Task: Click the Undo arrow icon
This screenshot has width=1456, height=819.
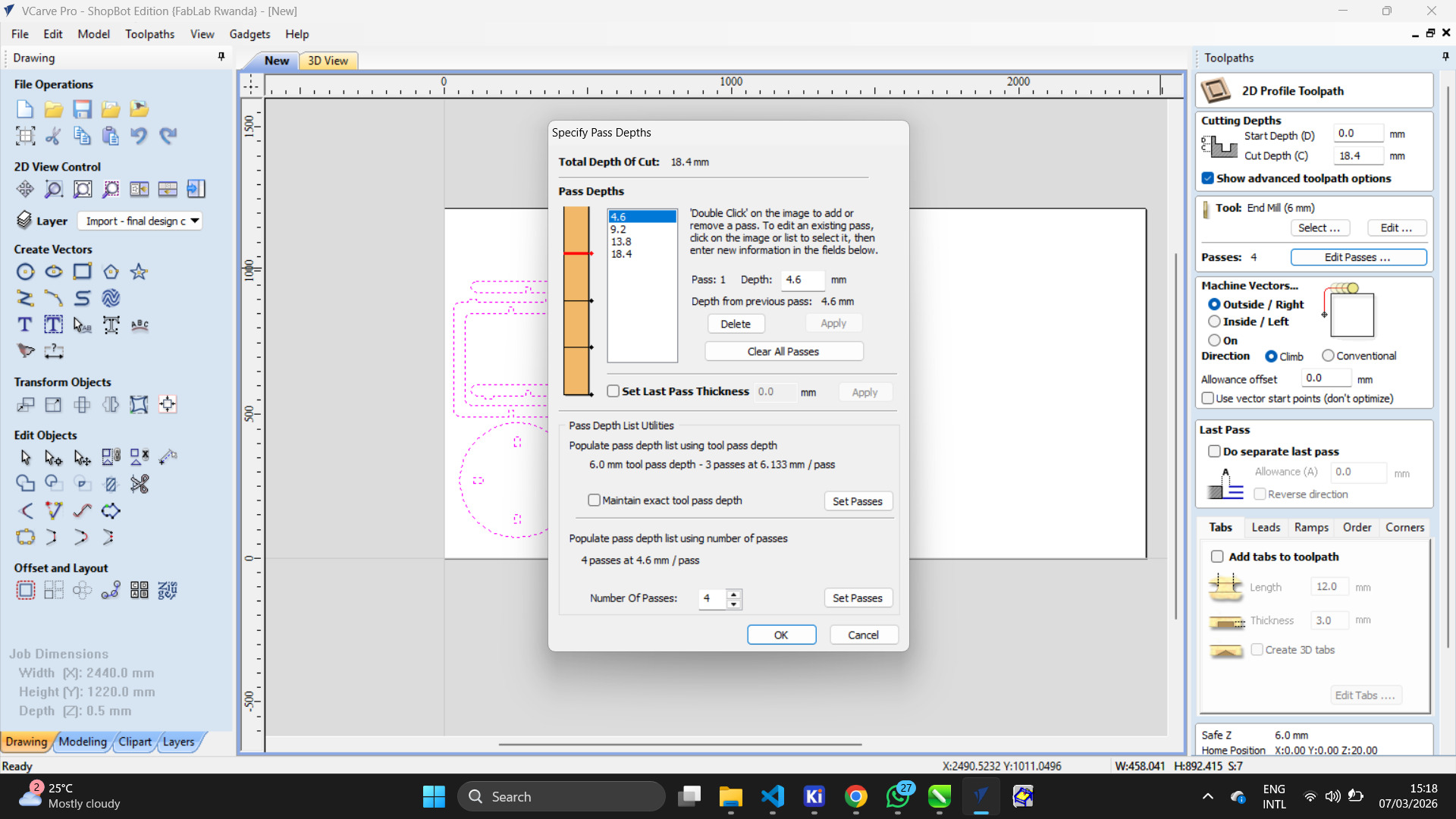Action: [139, 136]
